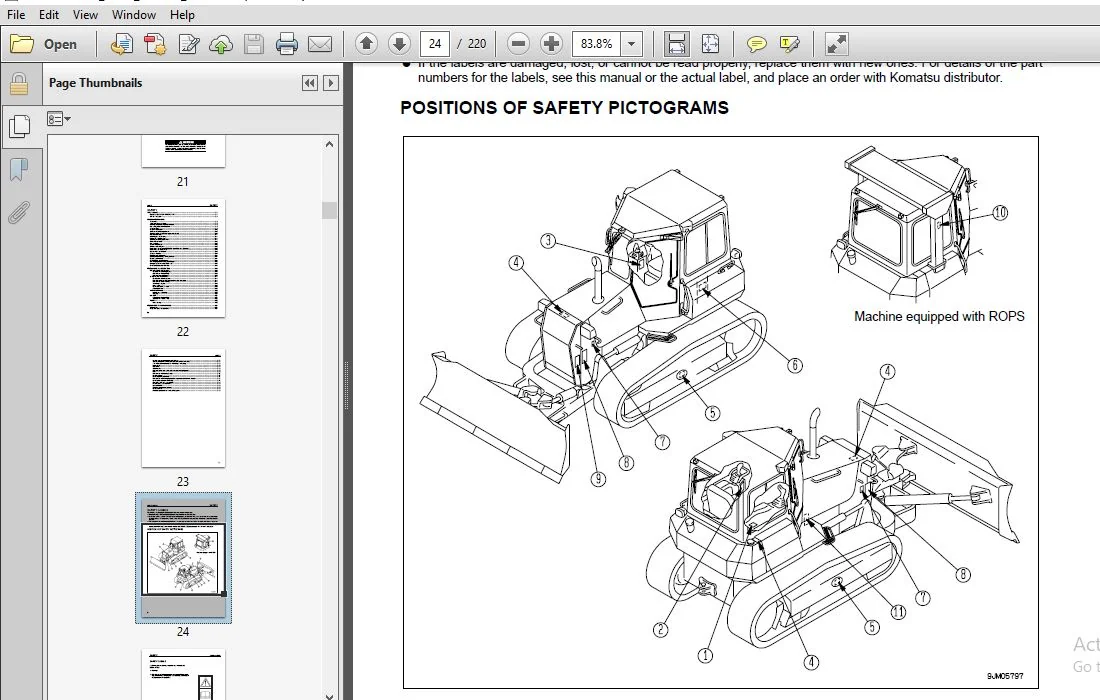1100x700 pixels.
Task: Click the Open folder button
Action: [43, 44]
